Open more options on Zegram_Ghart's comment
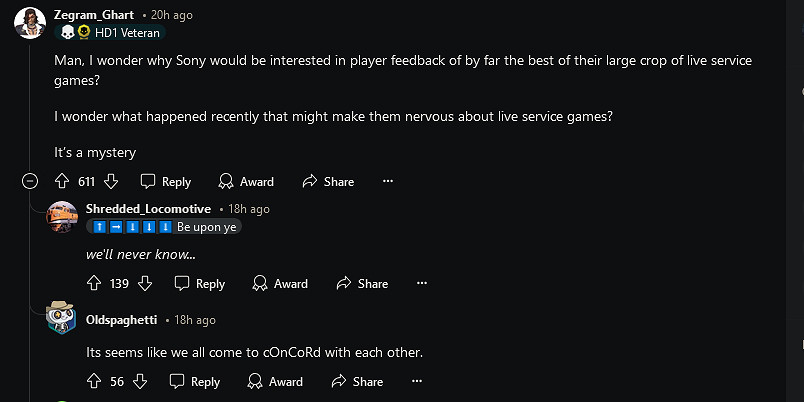This screenshot has width=804, height=402. coord(388,181)
